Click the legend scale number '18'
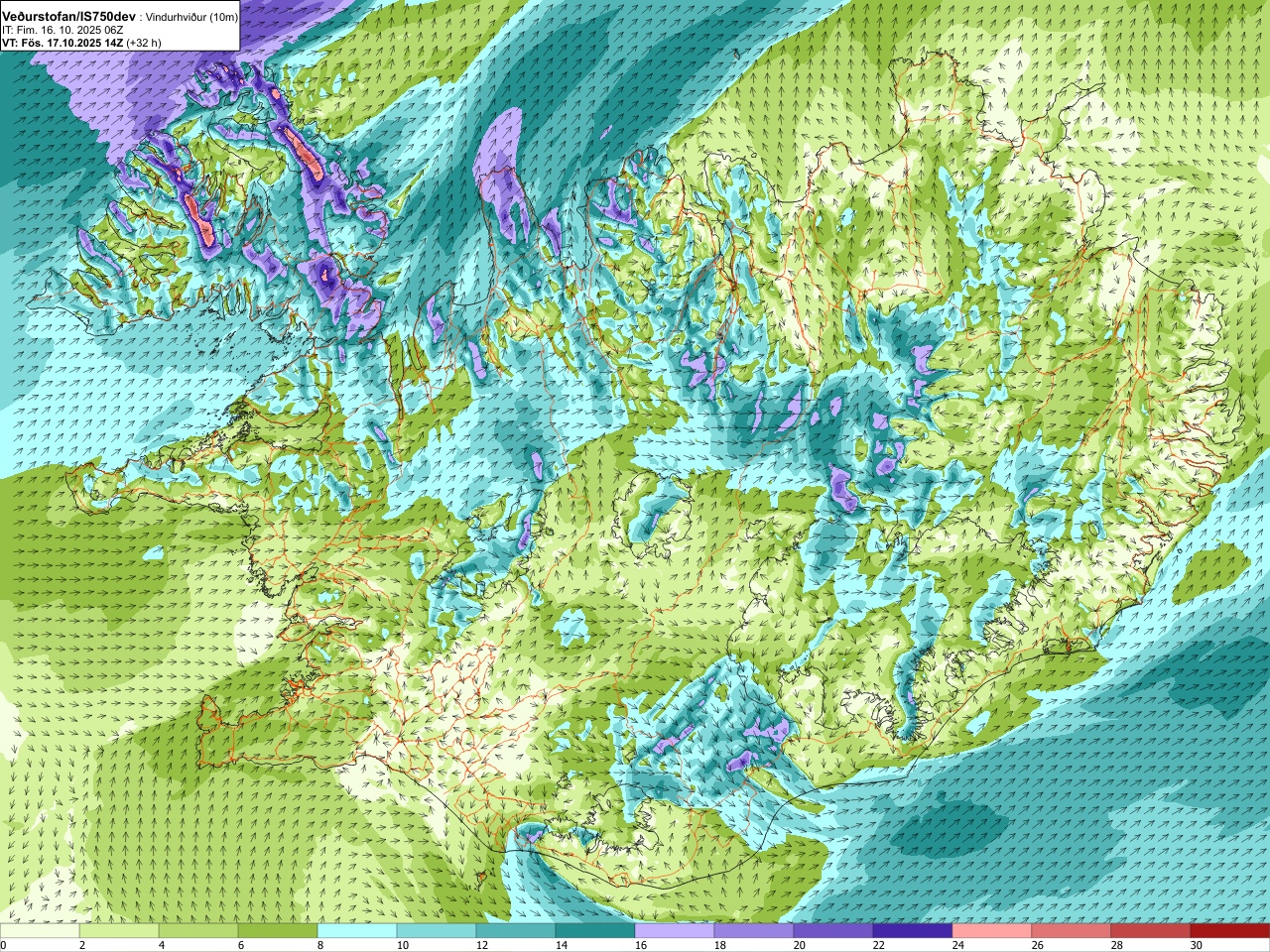The width and height of the screenshot is (1270, 952). click(x=720, y=945)
